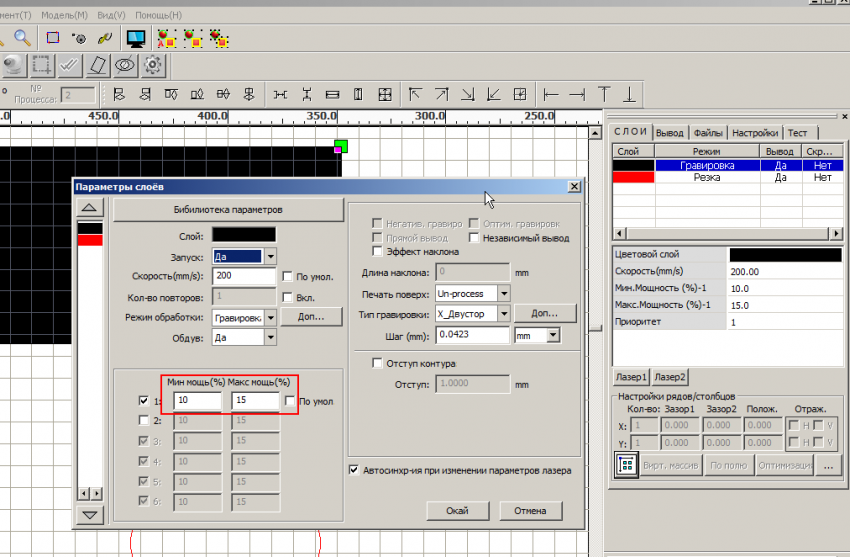
Task: Click the gear settings icon in toolbar
Action: (153, 66)
